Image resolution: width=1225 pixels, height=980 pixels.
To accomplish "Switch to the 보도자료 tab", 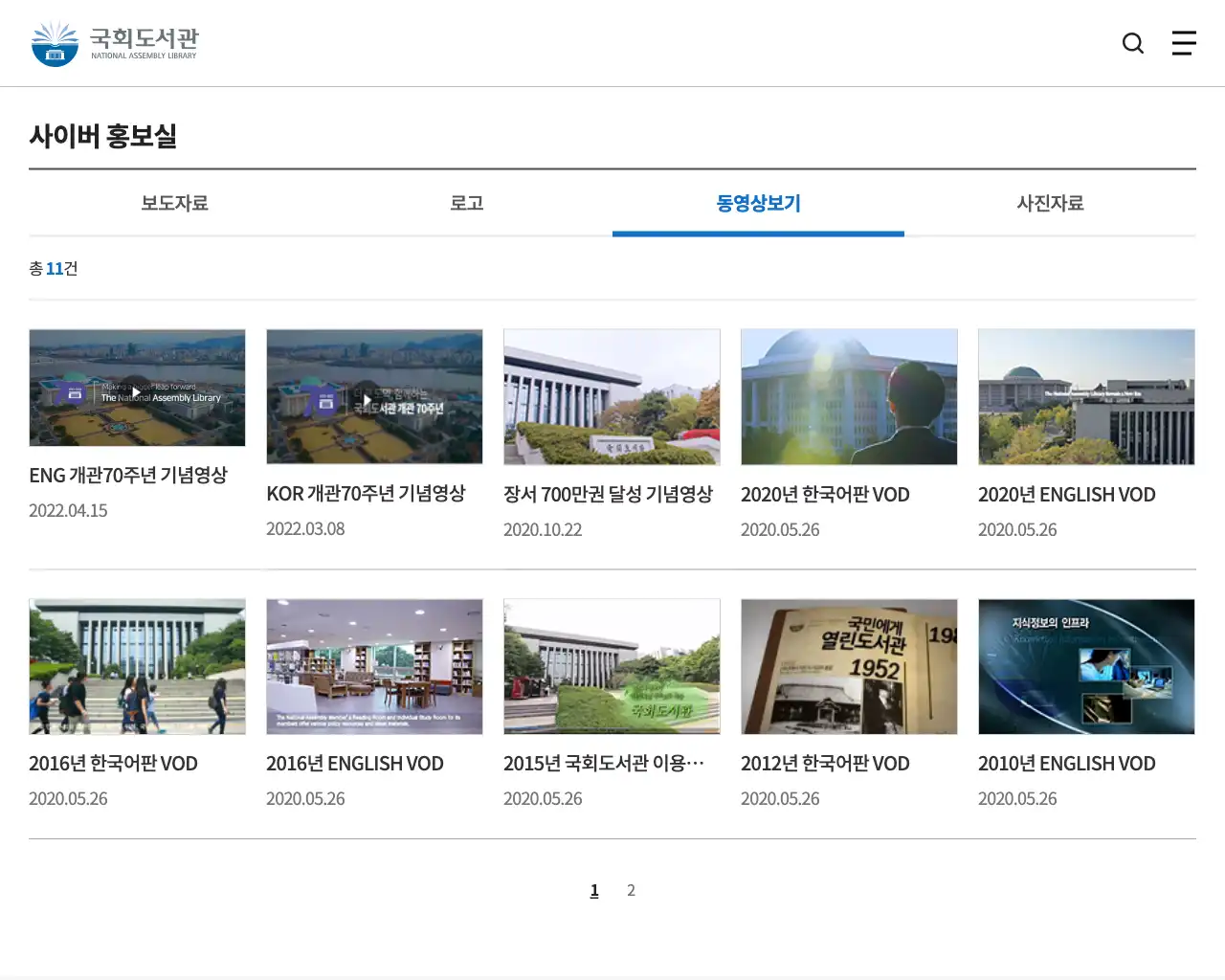I will point(172,203).
